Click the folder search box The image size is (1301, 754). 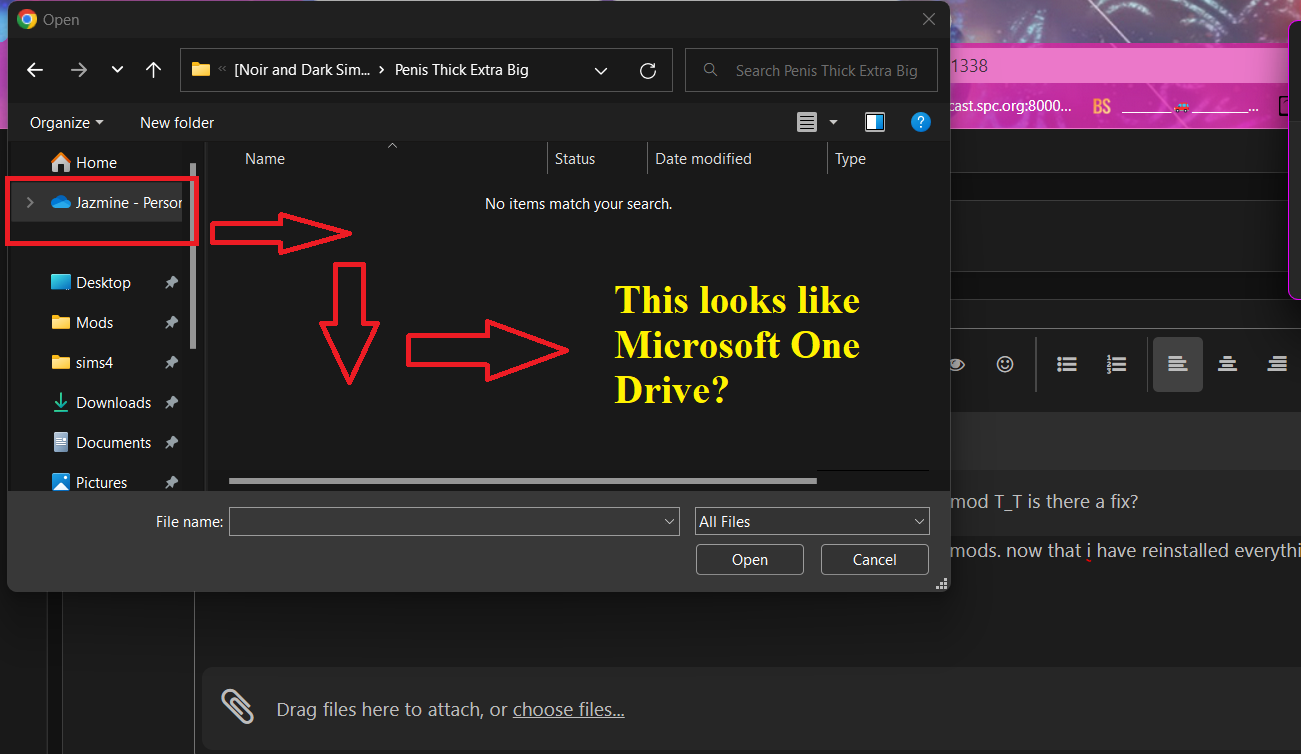(x=811, y=70)
